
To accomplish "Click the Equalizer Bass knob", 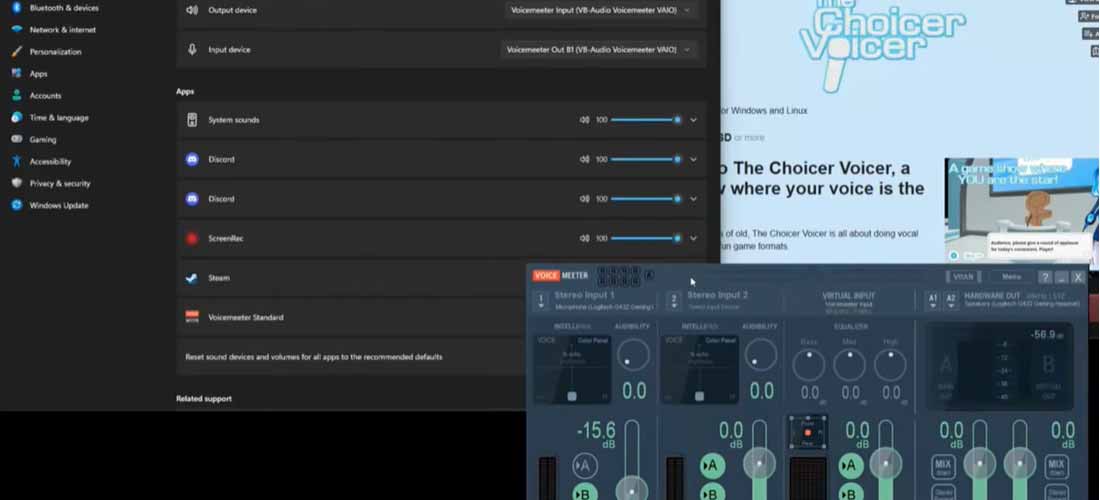I will (809, 365).
